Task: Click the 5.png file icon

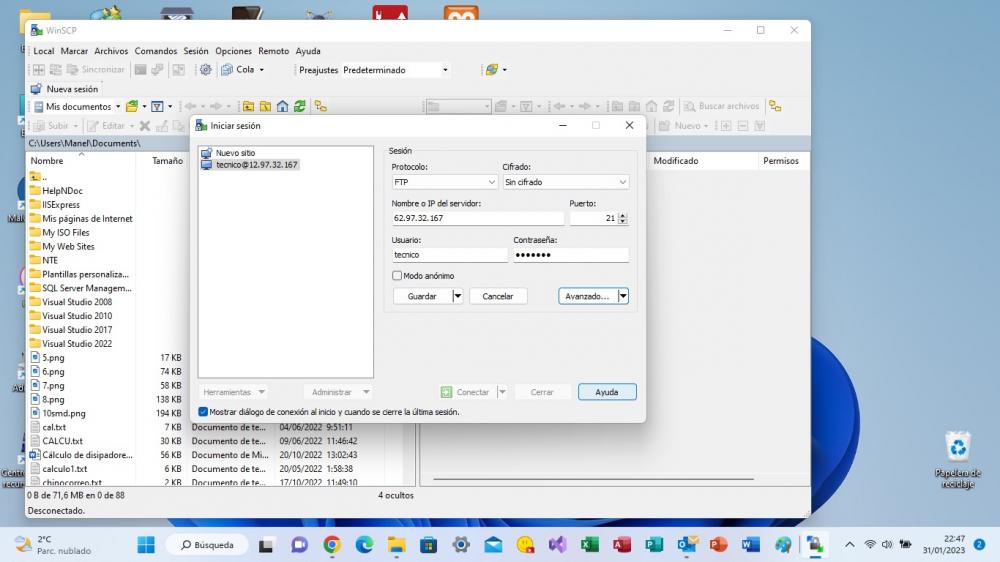Action: coord(35,357)
